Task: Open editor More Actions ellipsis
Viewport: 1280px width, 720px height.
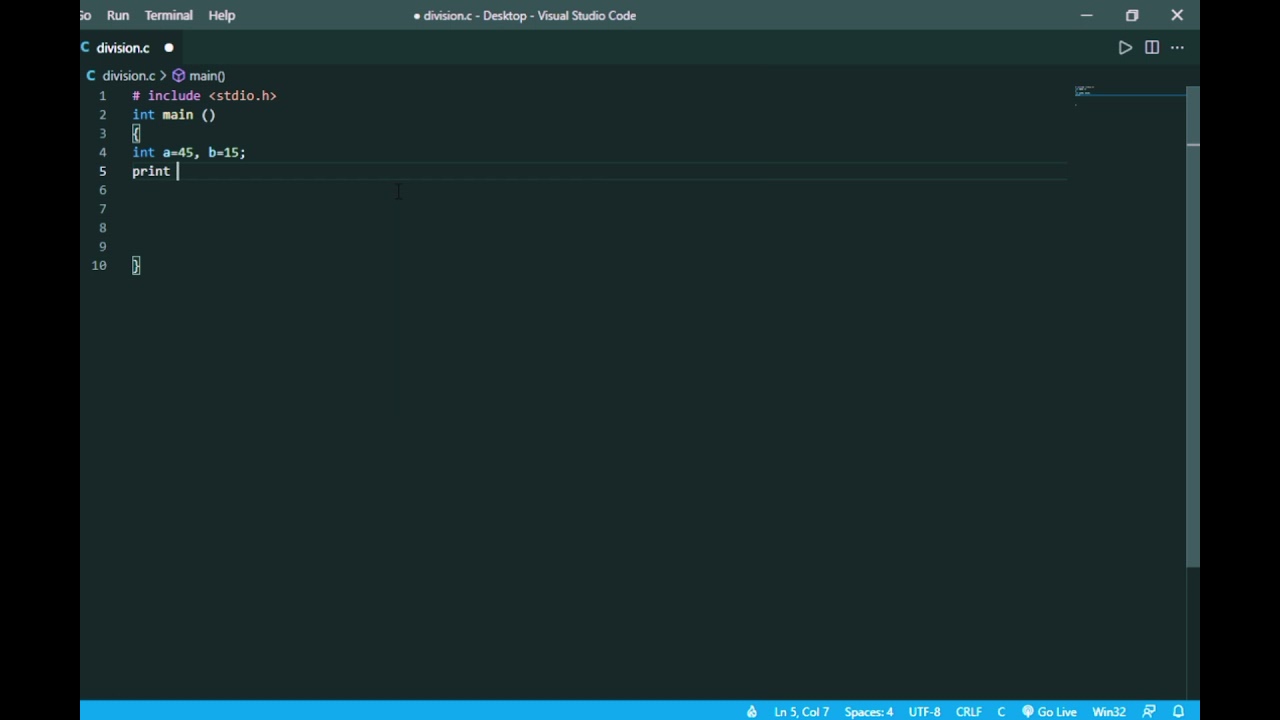Action: (x=1178, y=48)
